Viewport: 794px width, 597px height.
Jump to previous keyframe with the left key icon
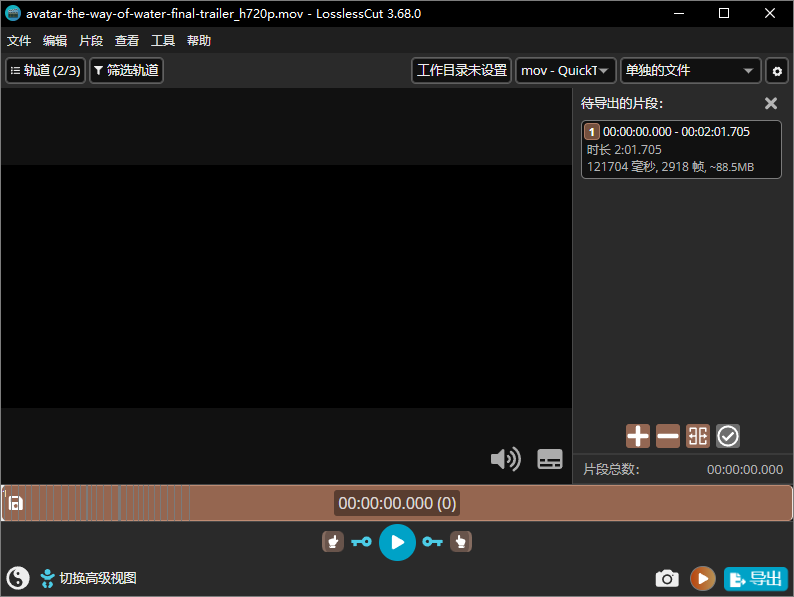pyautogui.click(x=362, y=542)
